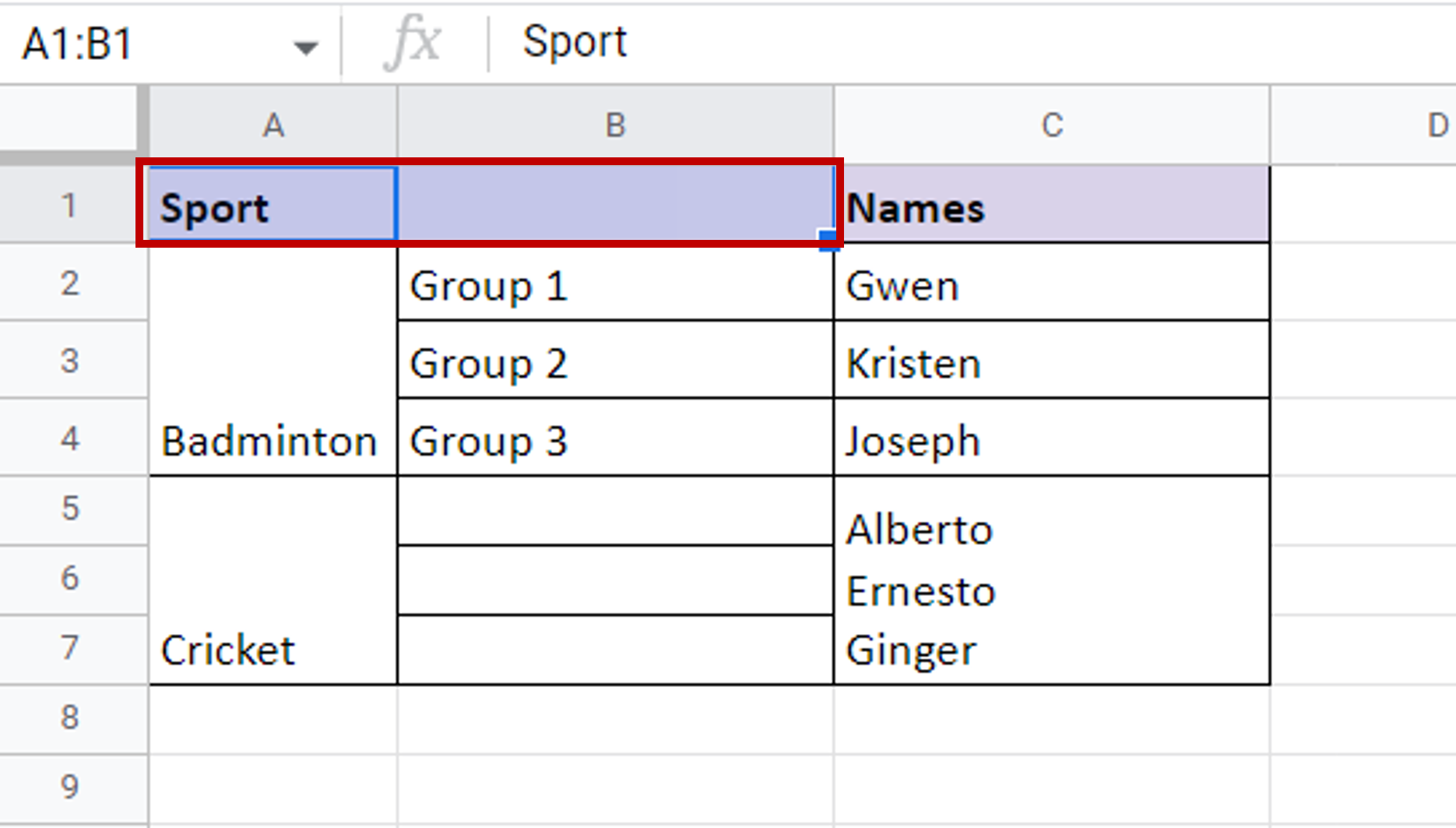Click the fx formula icon
The height and width of the screenshot is (828, 1456).
click(413, 41)
